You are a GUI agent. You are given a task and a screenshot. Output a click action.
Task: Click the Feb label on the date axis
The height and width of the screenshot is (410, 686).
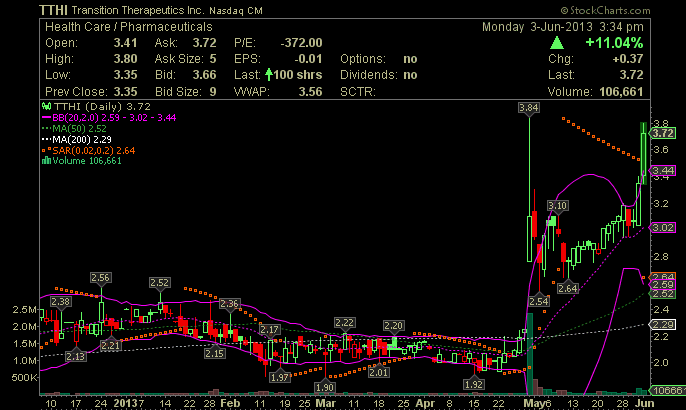coord(230,403)
